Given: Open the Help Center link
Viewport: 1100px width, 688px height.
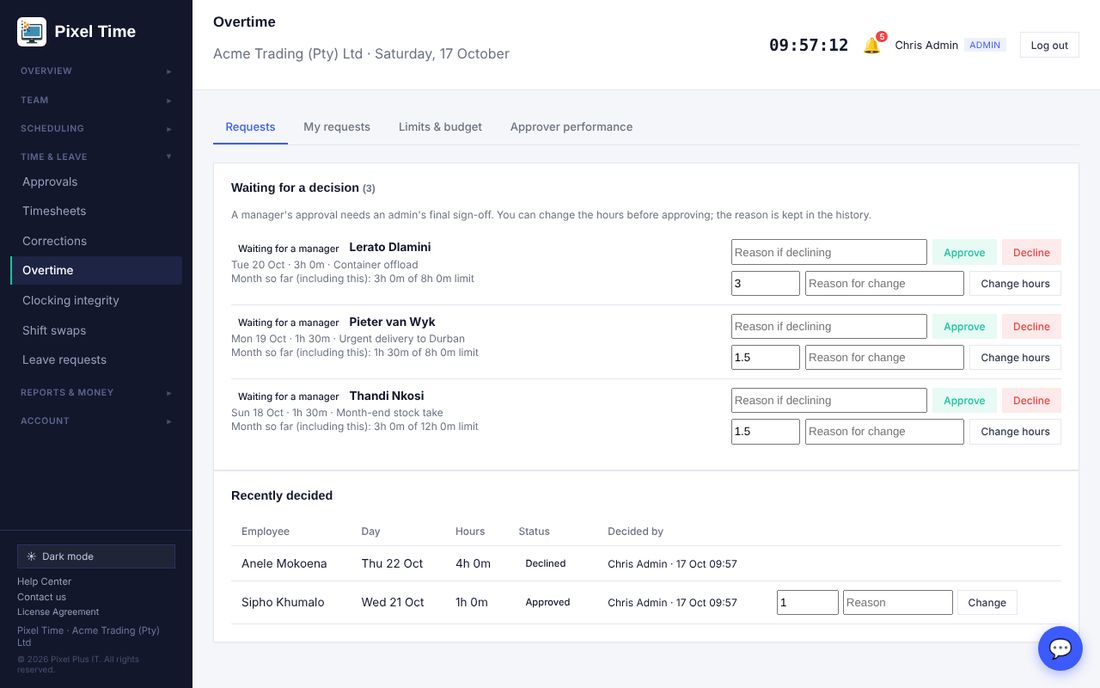Looking at the screenshot, I should pyautogui.click(x=44, y=581).
